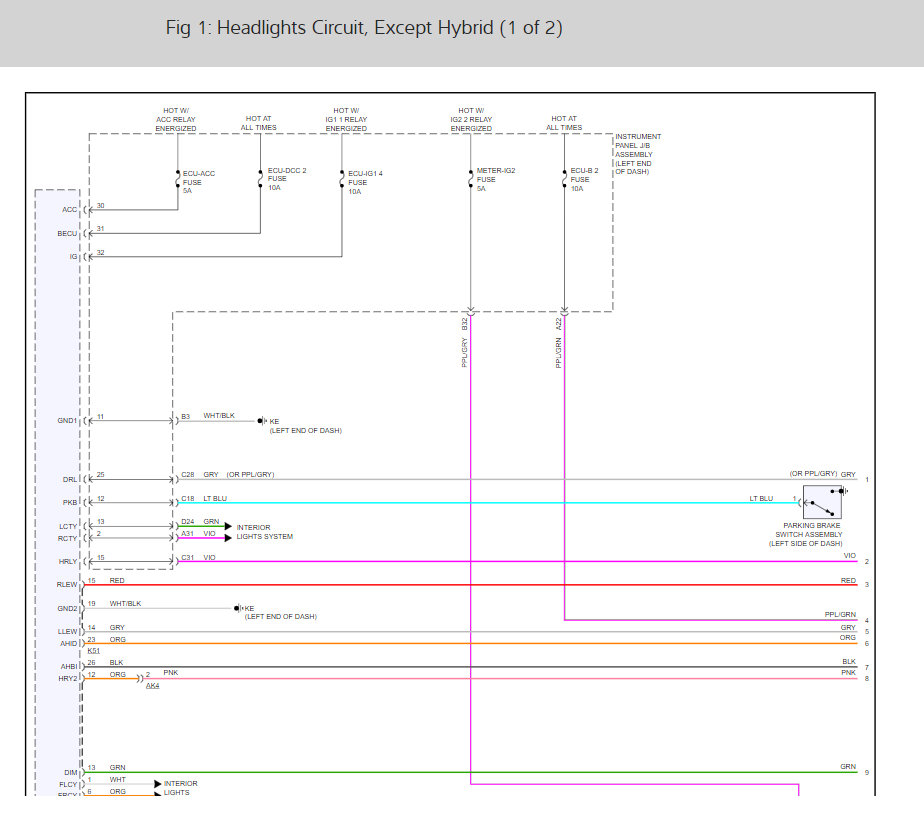Click the C28 connector pin label

click(188, 474)
